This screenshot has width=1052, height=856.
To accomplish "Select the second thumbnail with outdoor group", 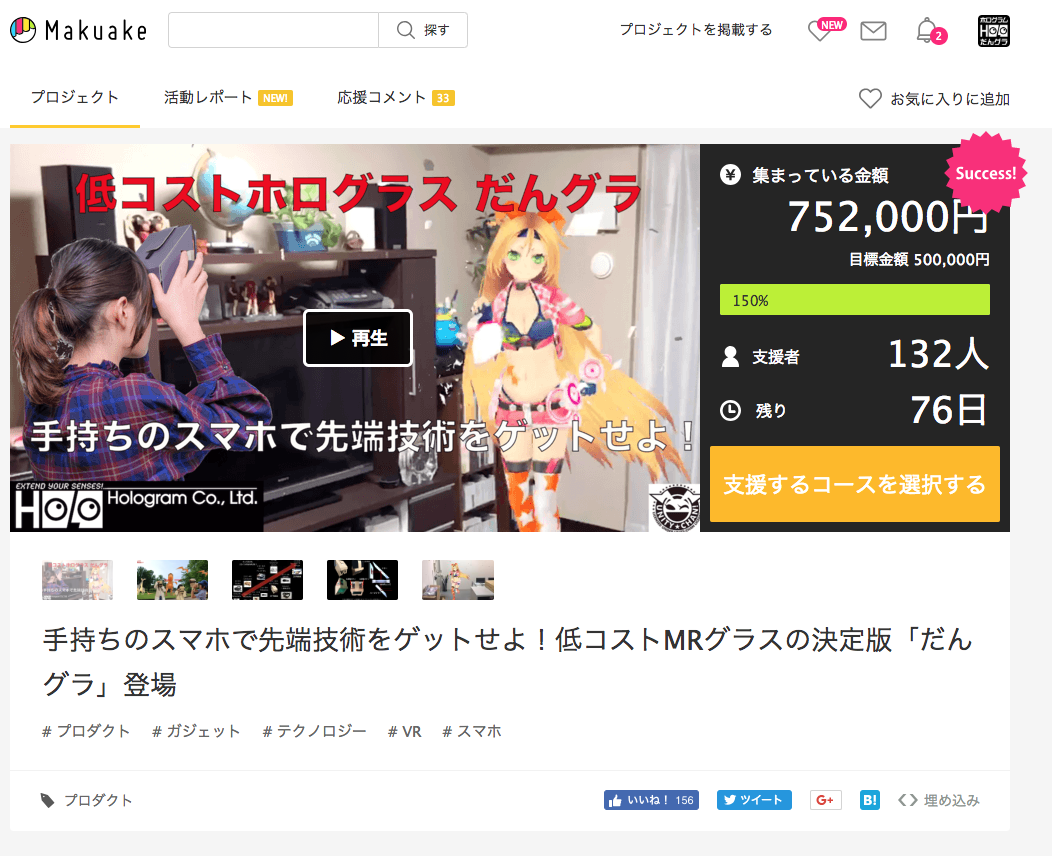I will [172, 580].
